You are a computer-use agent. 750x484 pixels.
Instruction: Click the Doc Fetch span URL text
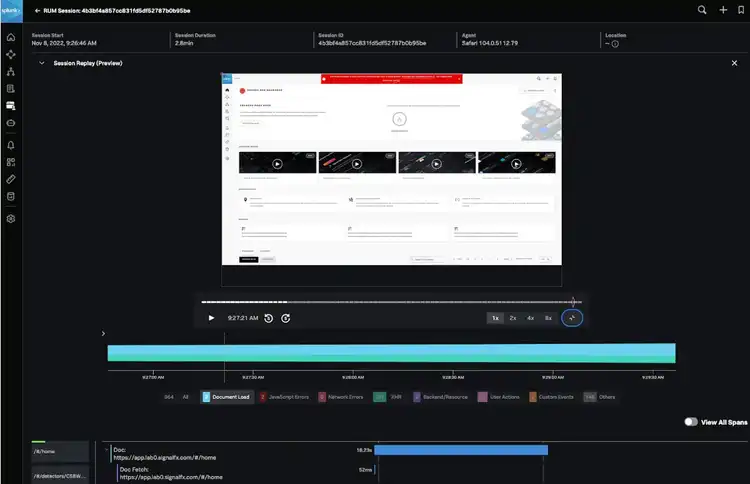point(171,477)
